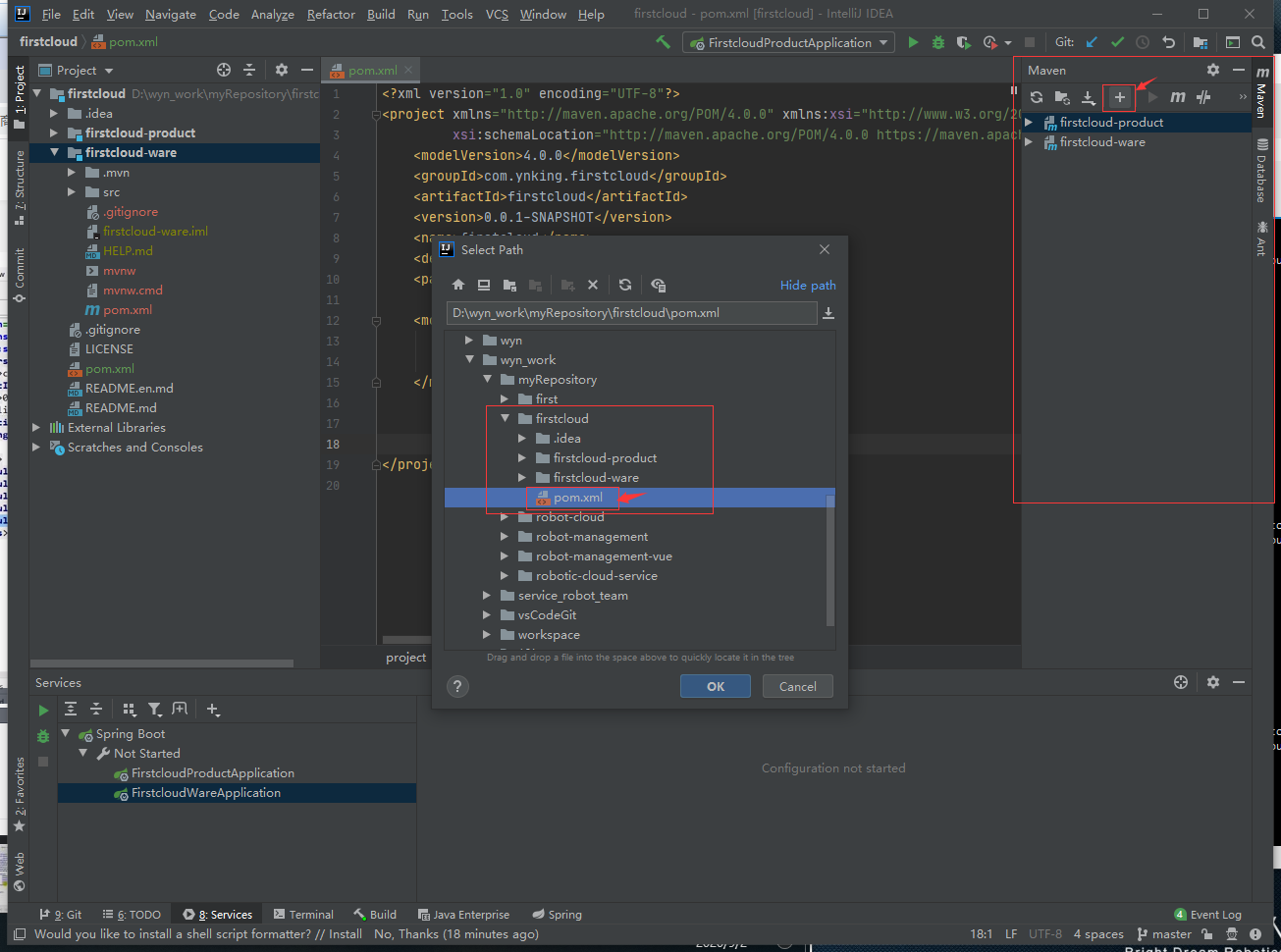
Task: Cancel the Select Path dialog
Action: click(x=798, y=686)
